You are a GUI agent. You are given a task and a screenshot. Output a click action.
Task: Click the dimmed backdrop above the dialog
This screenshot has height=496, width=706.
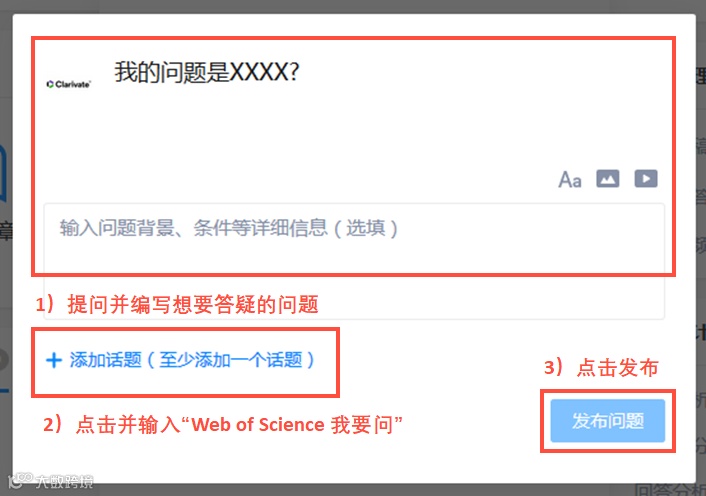pos(353,6)
